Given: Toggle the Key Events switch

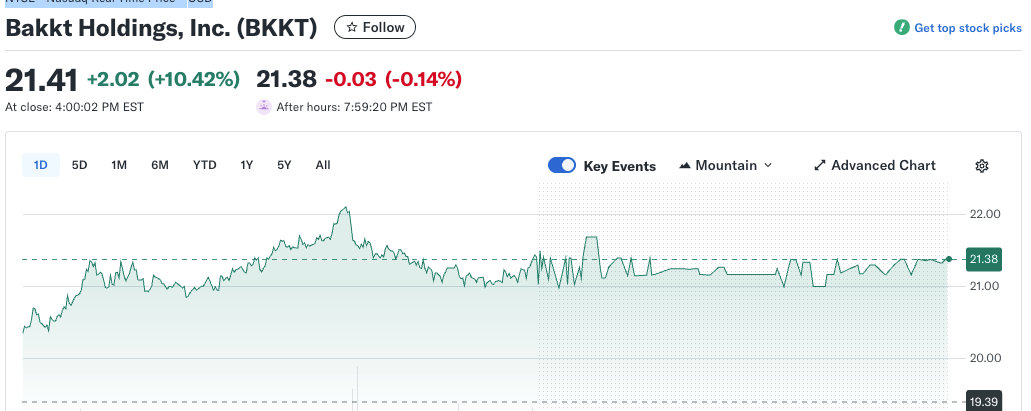Looking at the screenshot, I should [562, 166].
